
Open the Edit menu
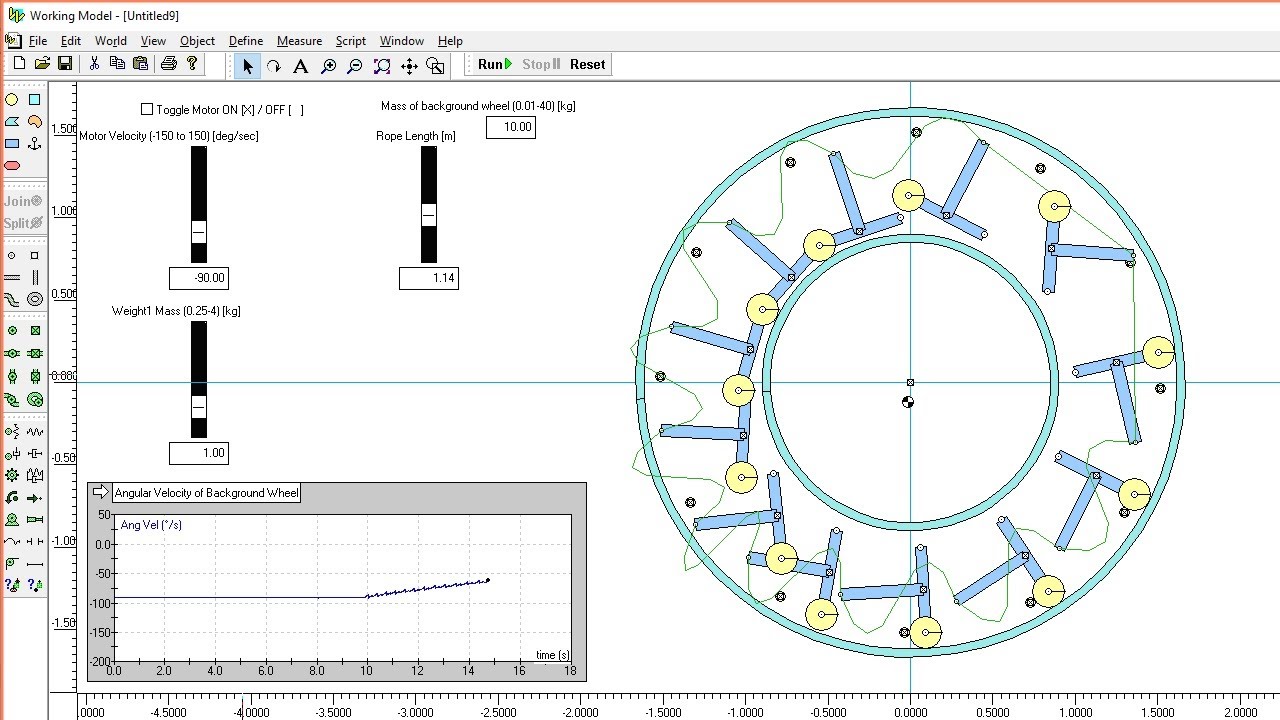point(71,41)
